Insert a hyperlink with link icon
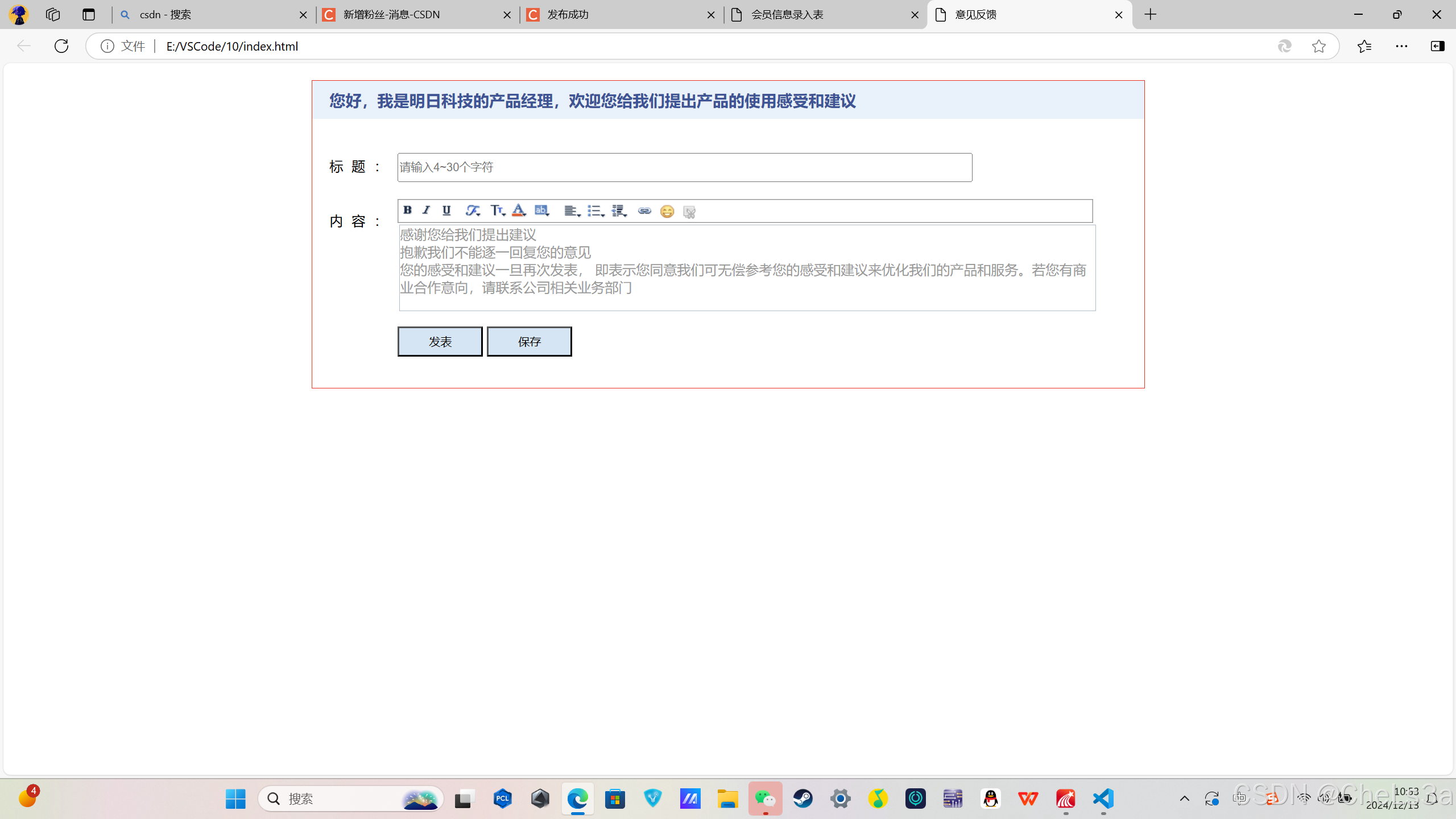The image size is (1456, 819). click(x=644, y=211)
